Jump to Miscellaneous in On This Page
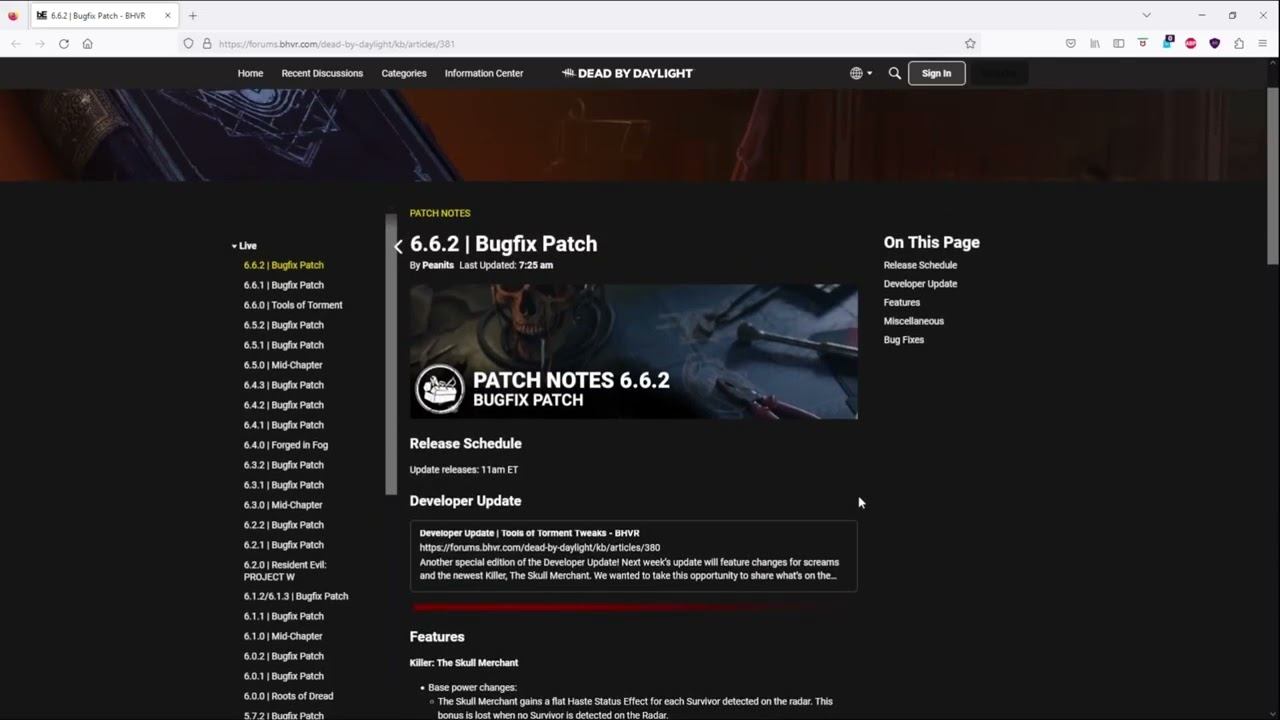The height and width of the screenshot is (720, 1280). [x=914, y=321]
